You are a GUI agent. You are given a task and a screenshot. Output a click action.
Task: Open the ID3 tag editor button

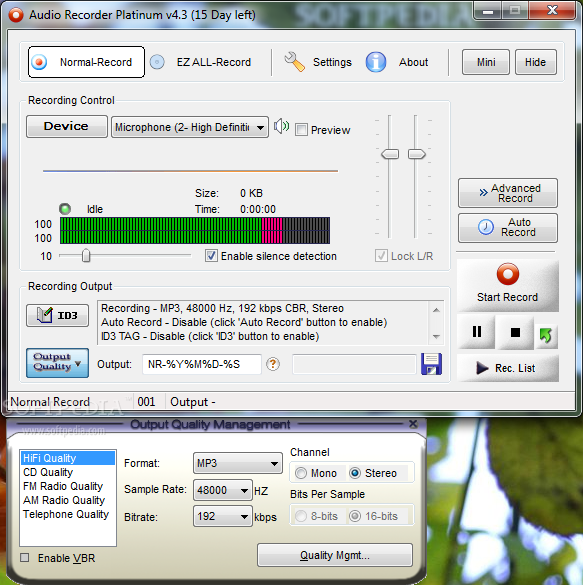[57, 316]
